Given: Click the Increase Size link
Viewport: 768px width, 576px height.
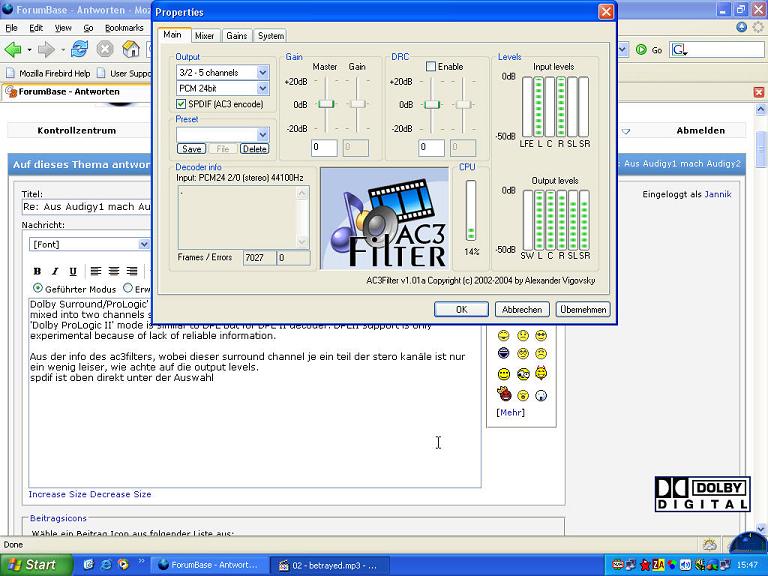Looking at the screenshot, I should (x=58, y=494).
